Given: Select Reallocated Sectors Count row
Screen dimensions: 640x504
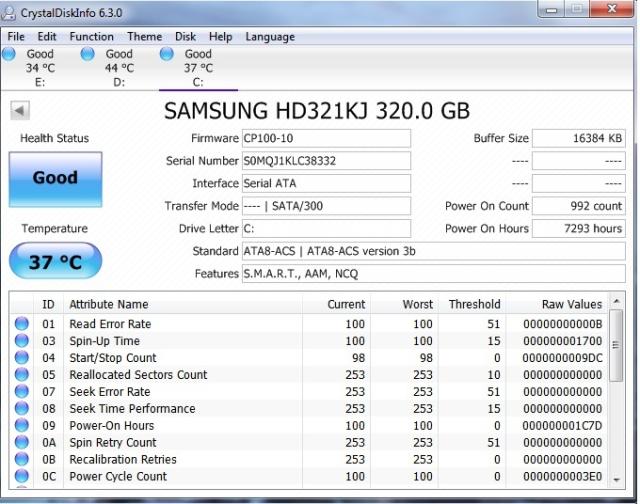Looking at the screenshot, I should 309,374.
